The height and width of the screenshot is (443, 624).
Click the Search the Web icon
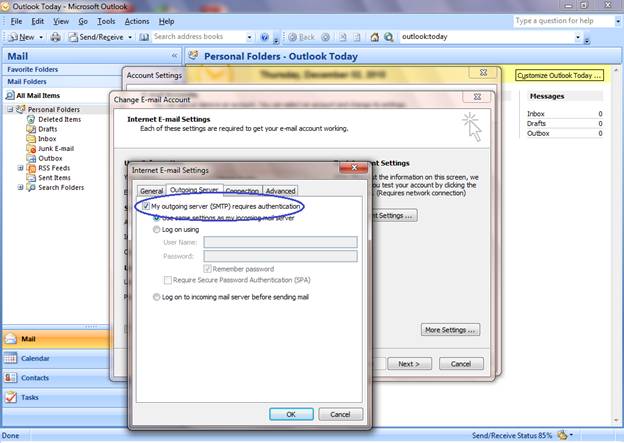pyautogui.click(x=389, y=37)
